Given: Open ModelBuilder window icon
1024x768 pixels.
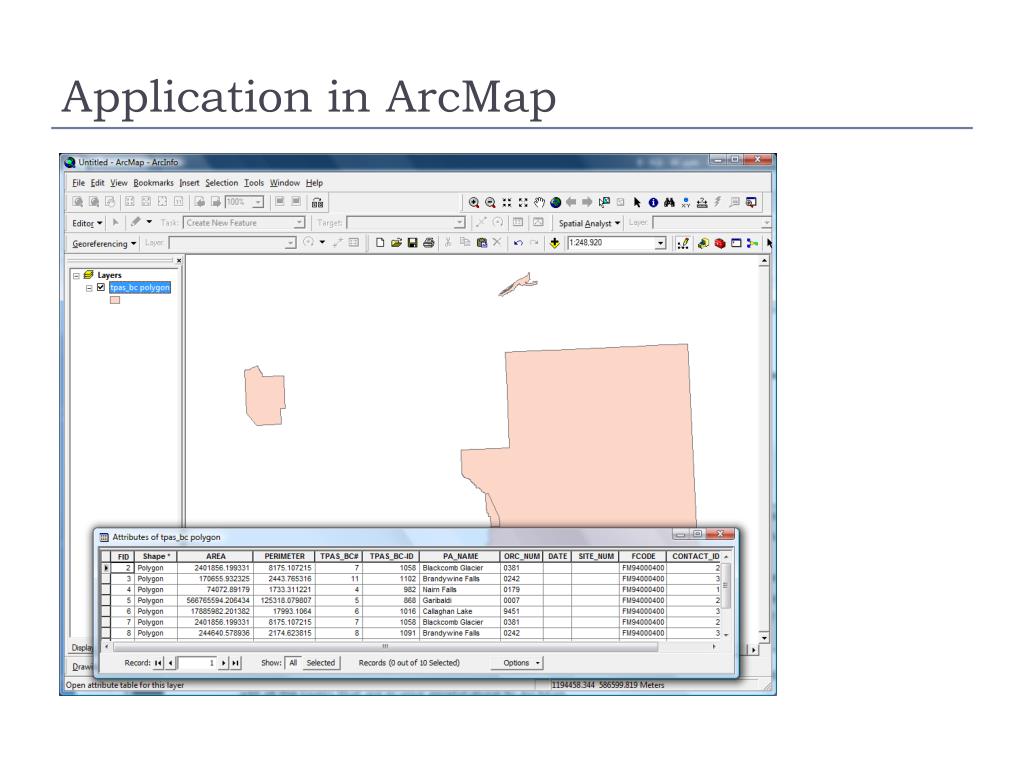Looking at the screenshot, I should point(752,243).
